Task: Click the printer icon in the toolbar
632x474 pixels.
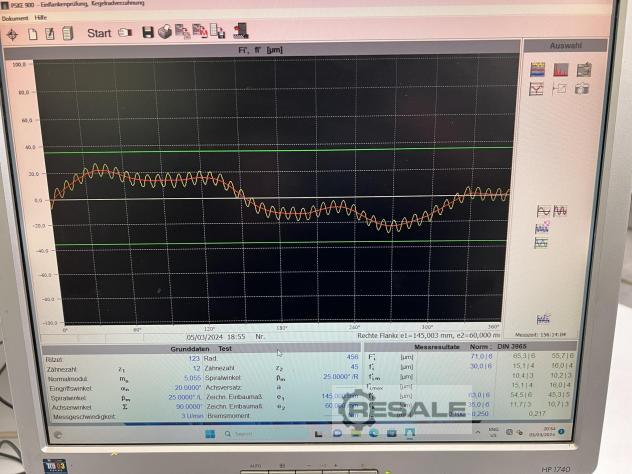Action: tap(166, 32)
